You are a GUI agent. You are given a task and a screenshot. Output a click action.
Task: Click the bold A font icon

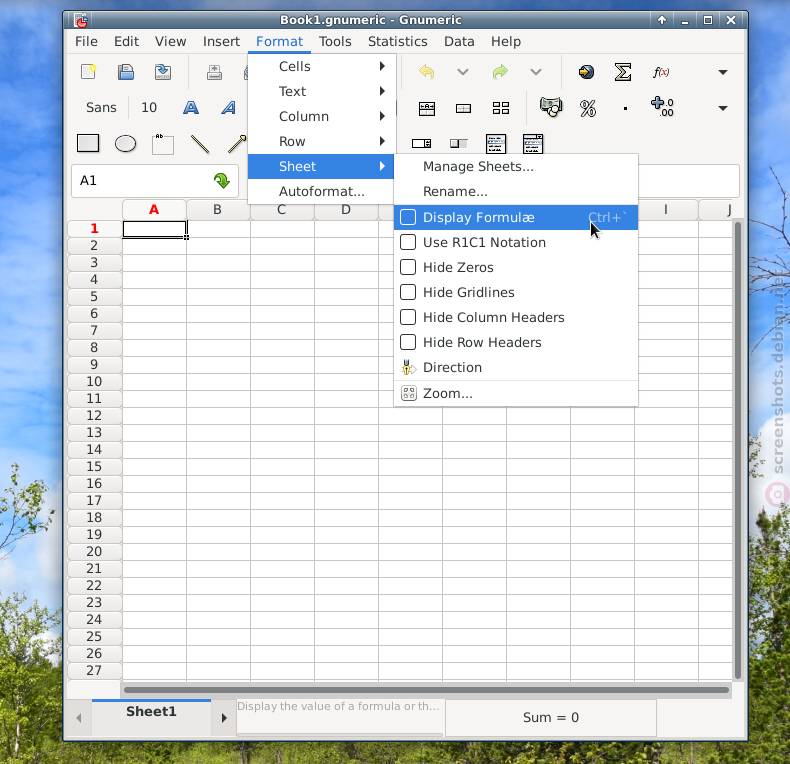point(191,107)
